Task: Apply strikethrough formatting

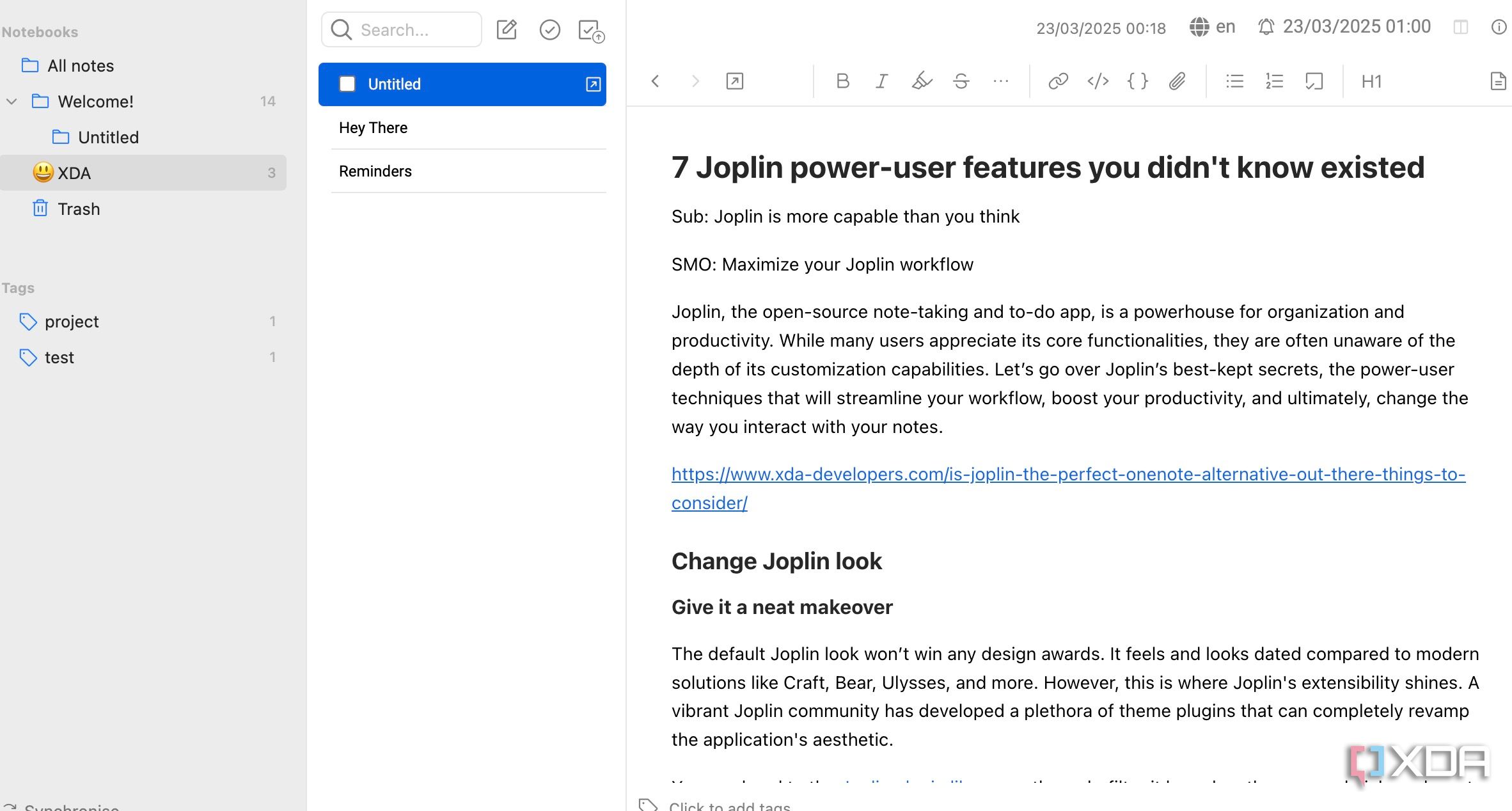Action: 961,81
